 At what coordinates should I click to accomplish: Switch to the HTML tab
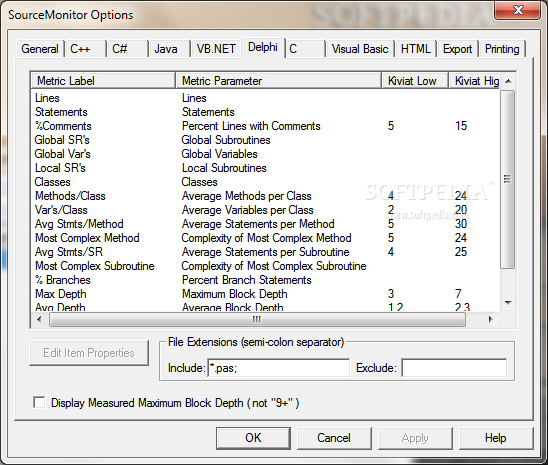(416, 49)
